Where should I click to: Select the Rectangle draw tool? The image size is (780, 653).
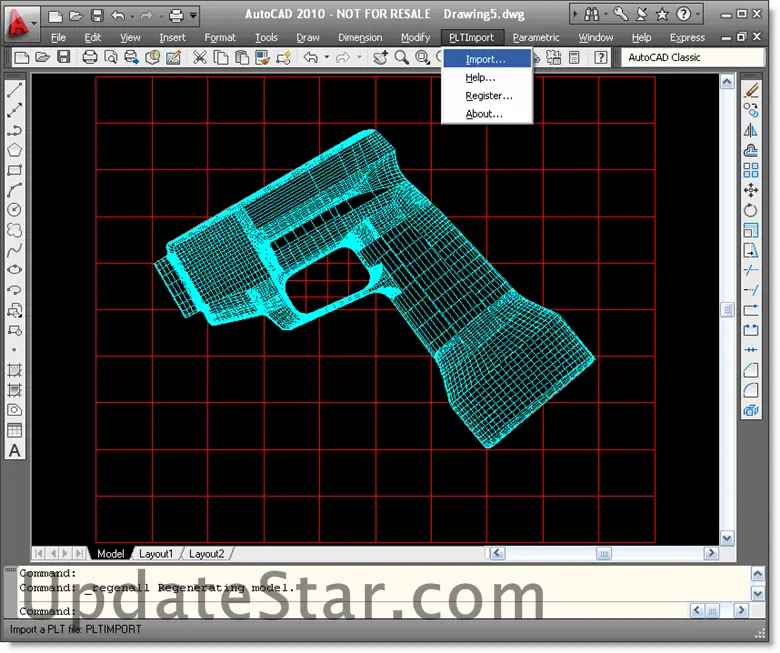click(x=14, y=170)
